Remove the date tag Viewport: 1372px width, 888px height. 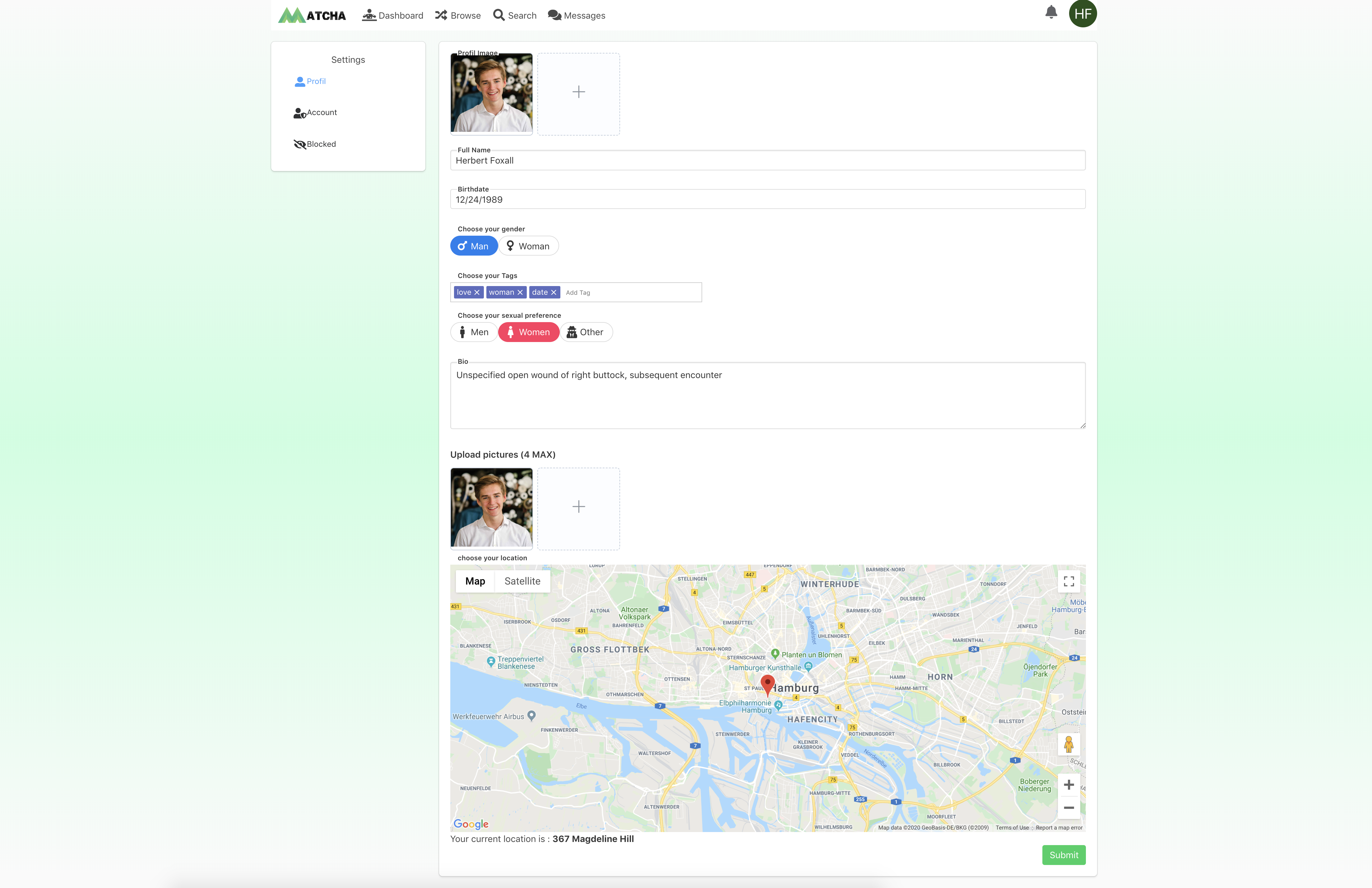point(554,293)
